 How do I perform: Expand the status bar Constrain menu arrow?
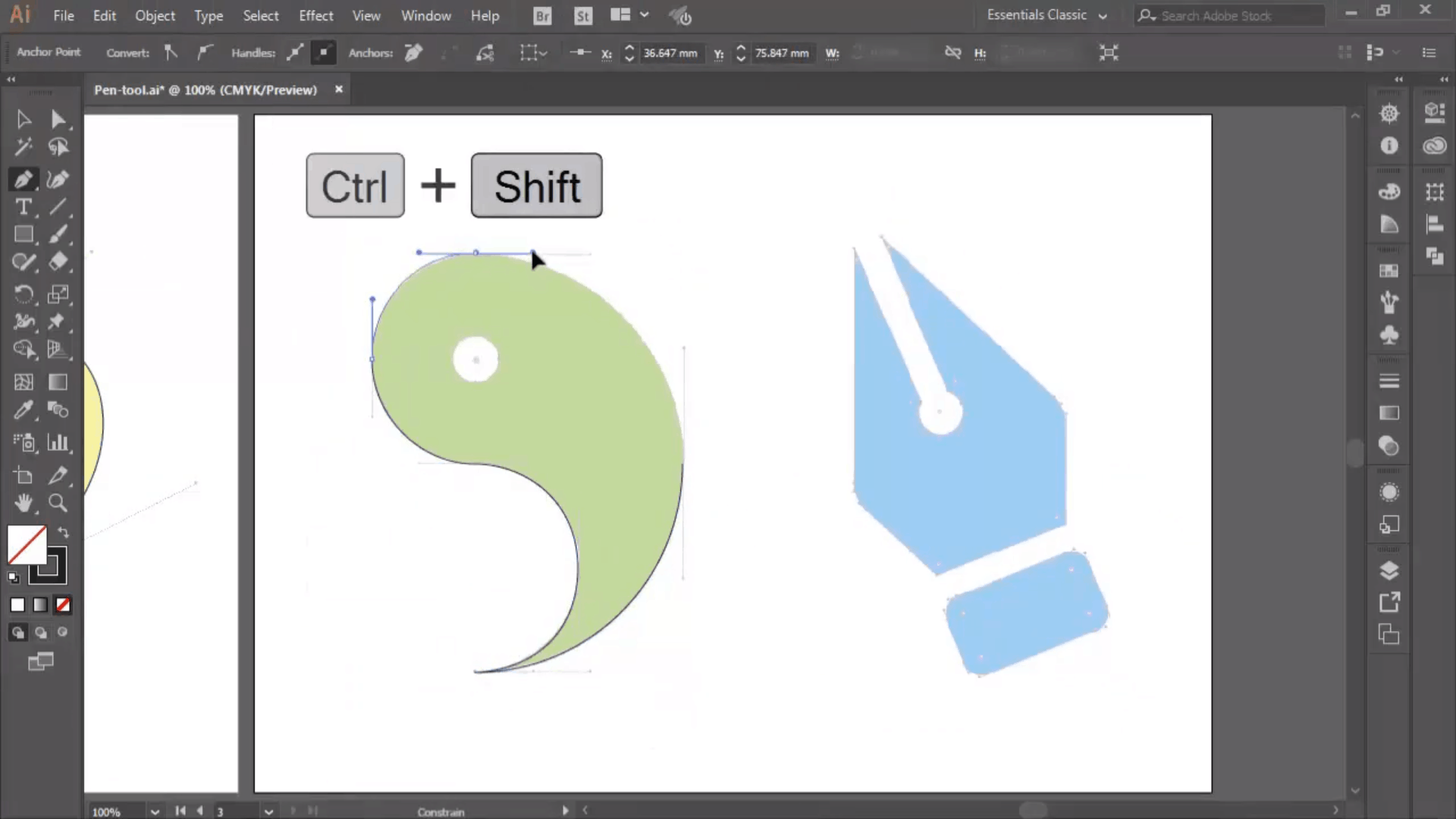(565, 811)
